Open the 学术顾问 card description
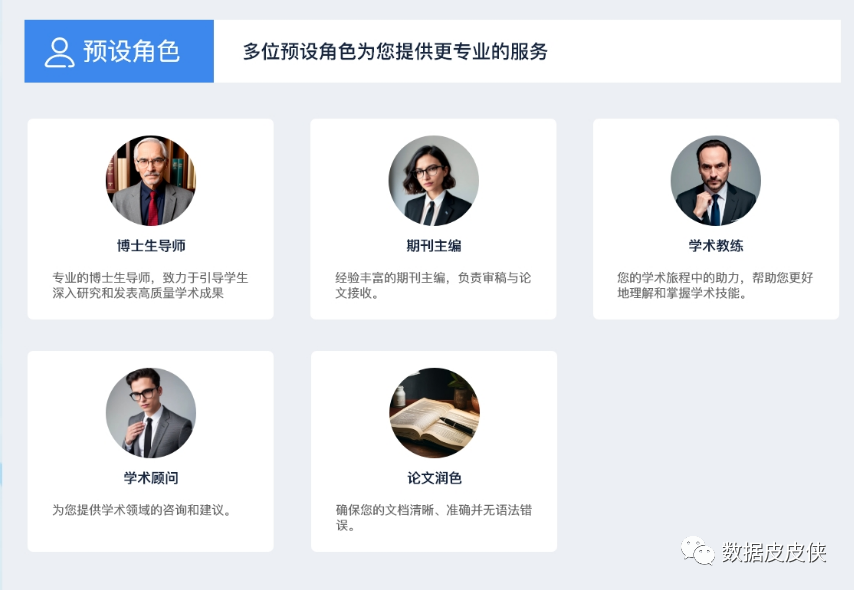Viewport: 854px width, 590px height. (x=142, y=510)
